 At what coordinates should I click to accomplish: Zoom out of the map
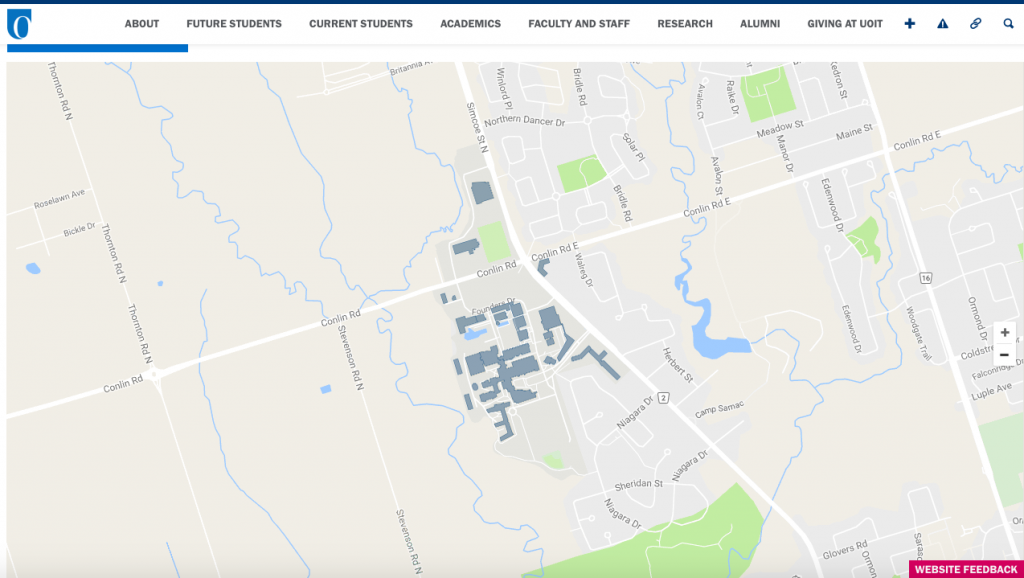[x=1004, y=355]
